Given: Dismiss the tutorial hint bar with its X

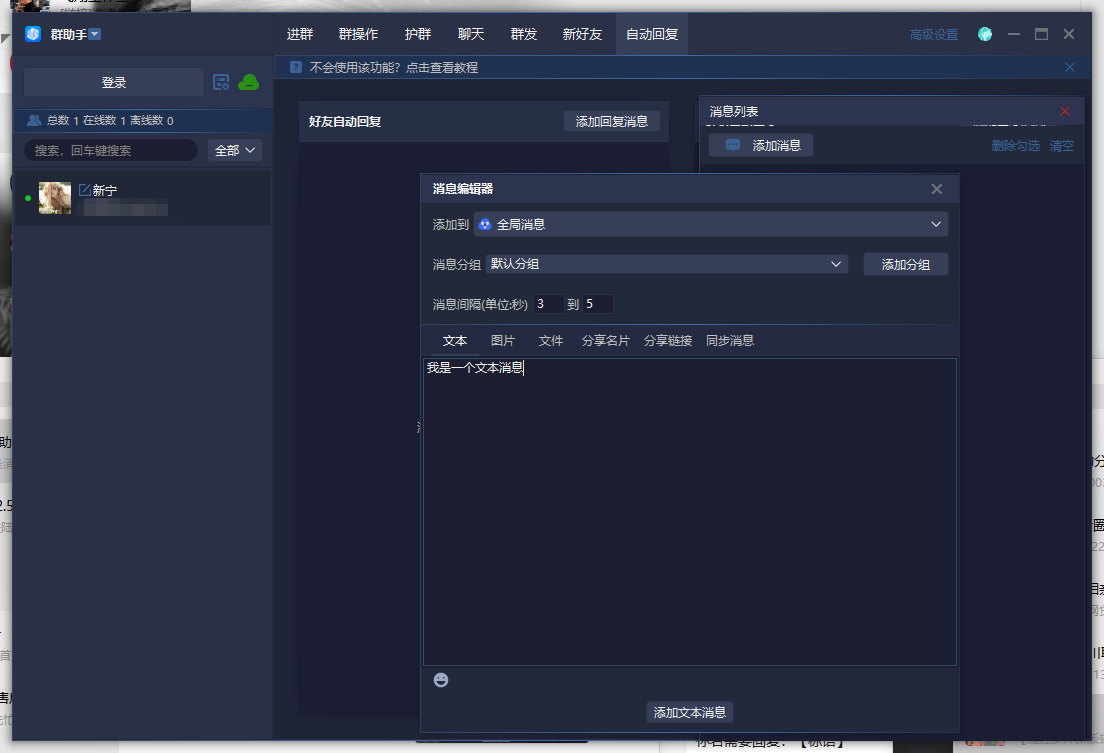Looking at the screenshot, I should pyautogui.click(x=1070, y=67).
